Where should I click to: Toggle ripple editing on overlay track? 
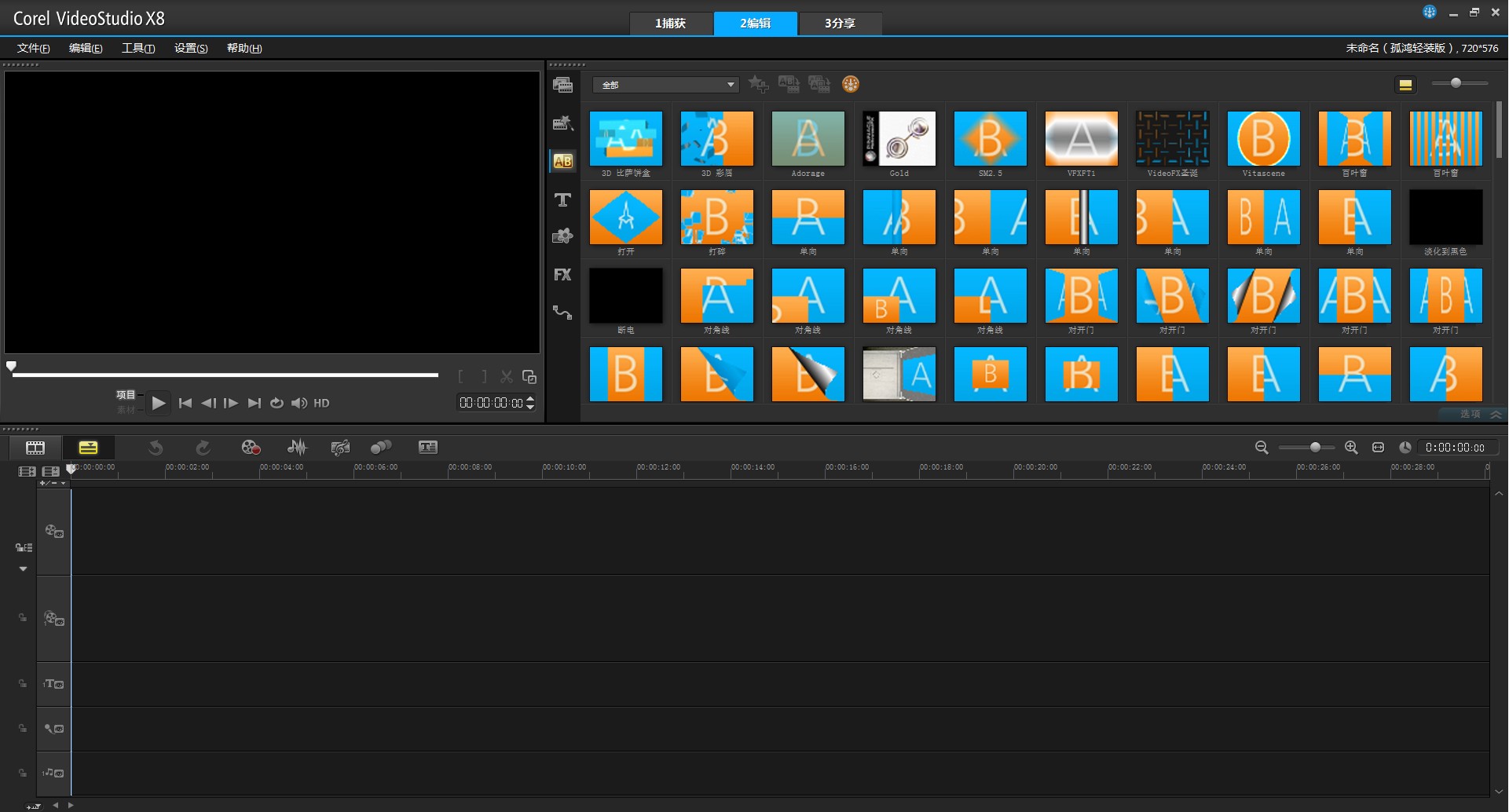coord(23,618)
